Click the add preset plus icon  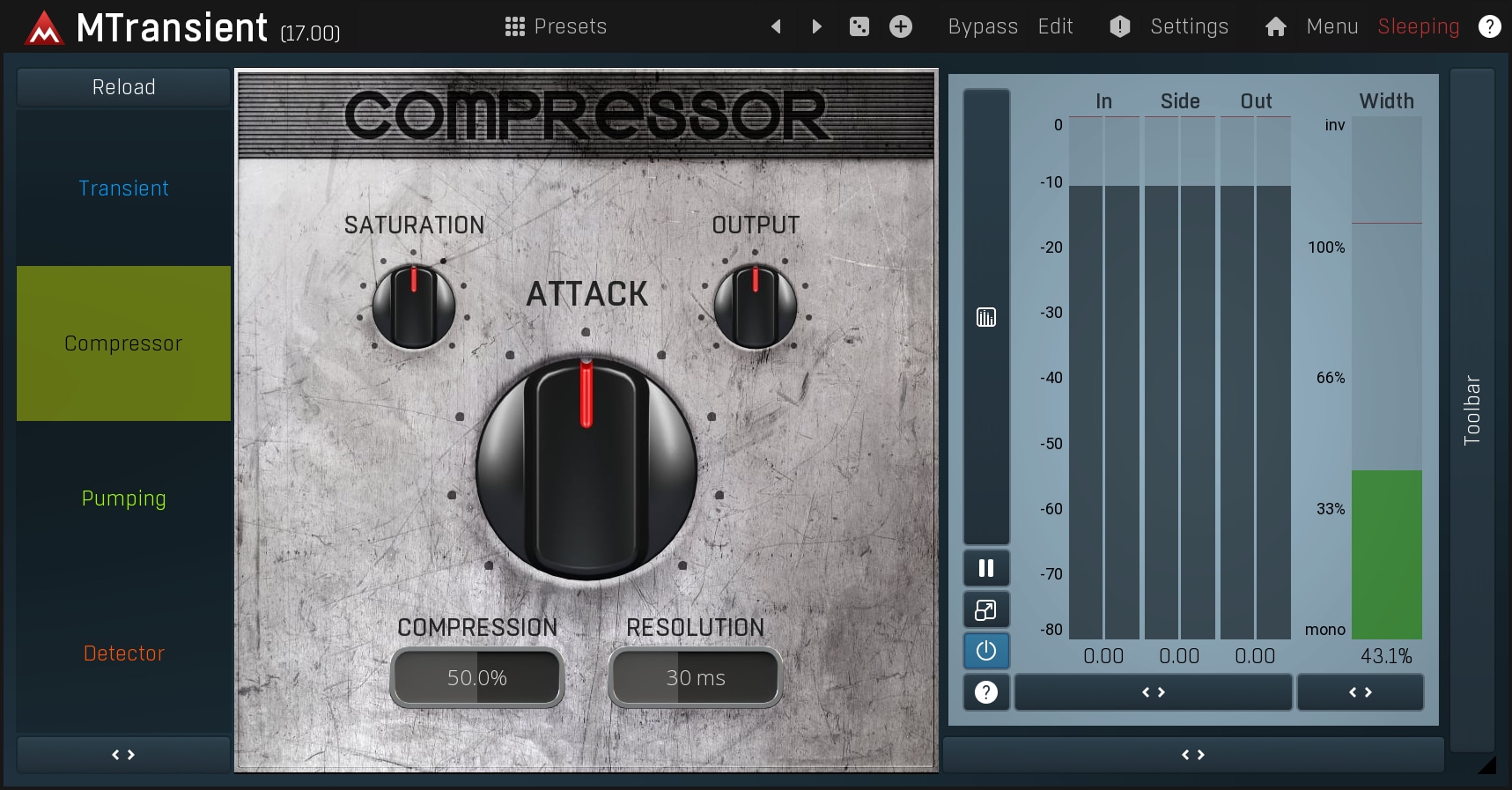900,26
